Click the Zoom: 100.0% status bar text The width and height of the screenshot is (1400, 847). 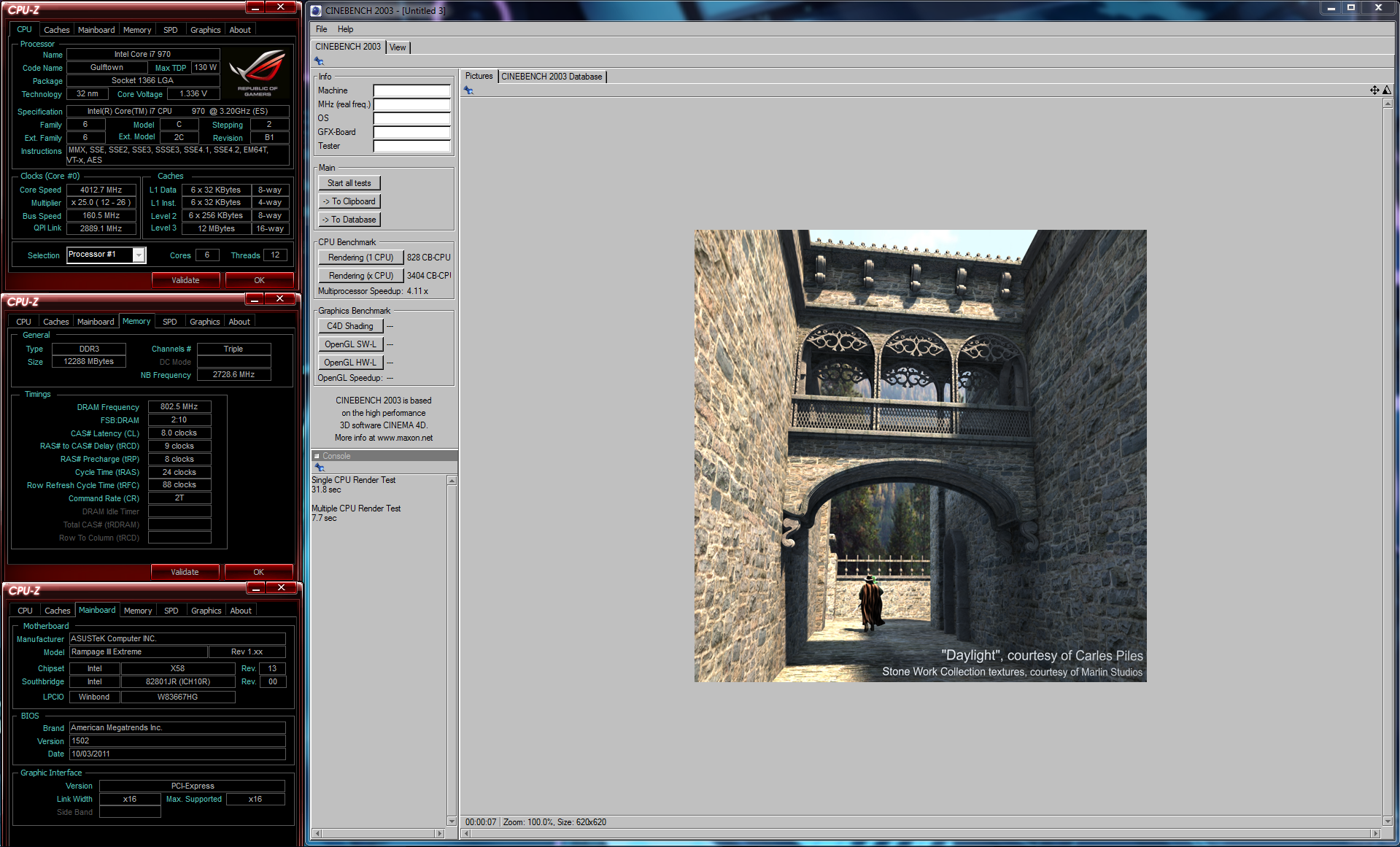click(x=528, y=822)
